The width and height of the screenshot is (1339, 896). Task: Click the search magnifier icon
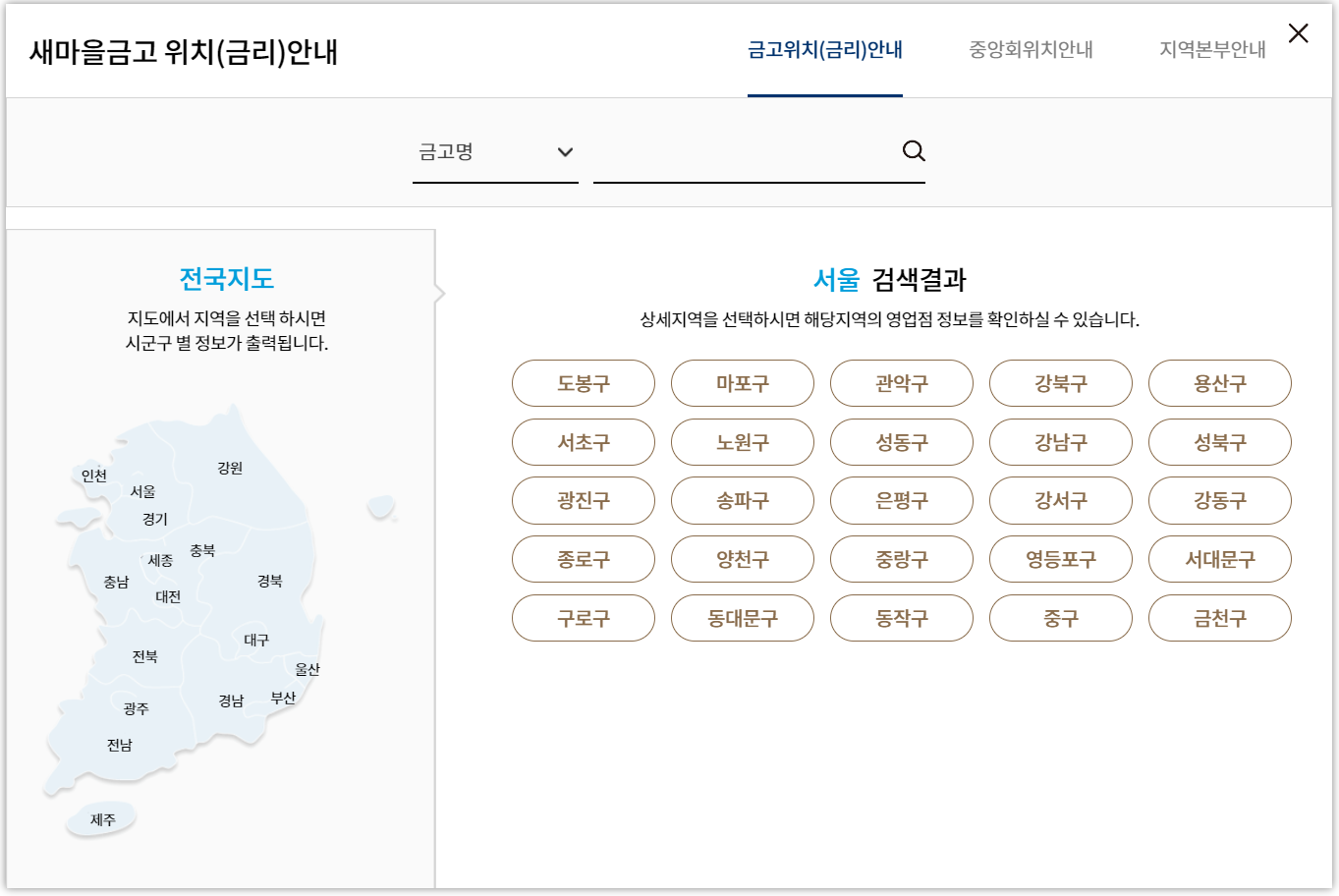tap(914, 150)
